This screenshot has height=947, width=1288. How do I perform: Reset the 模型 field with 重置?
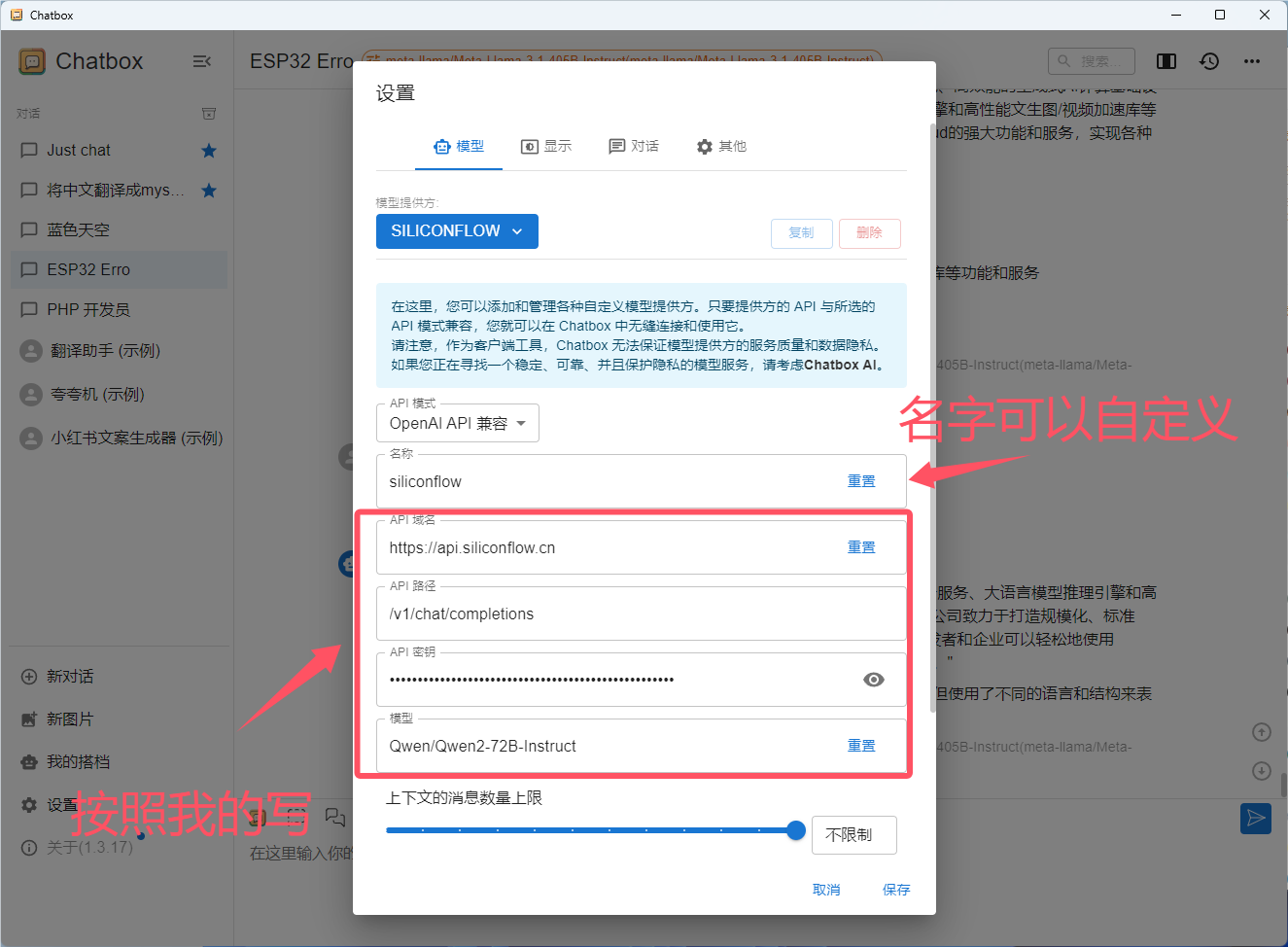861,746
